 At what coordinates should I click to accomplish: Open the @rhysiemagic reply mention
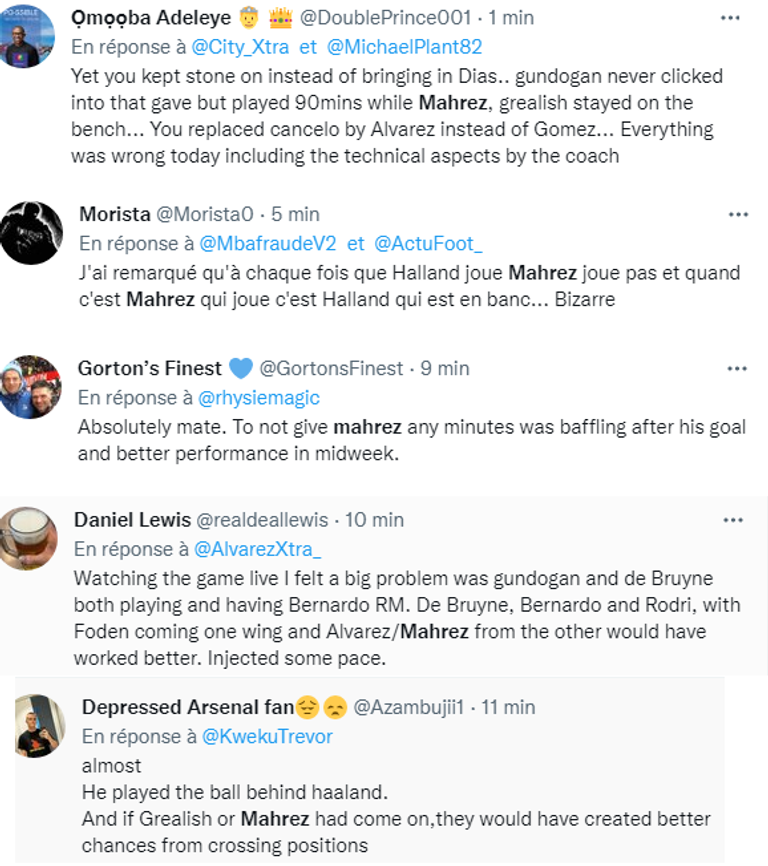(x=260, y=398)
